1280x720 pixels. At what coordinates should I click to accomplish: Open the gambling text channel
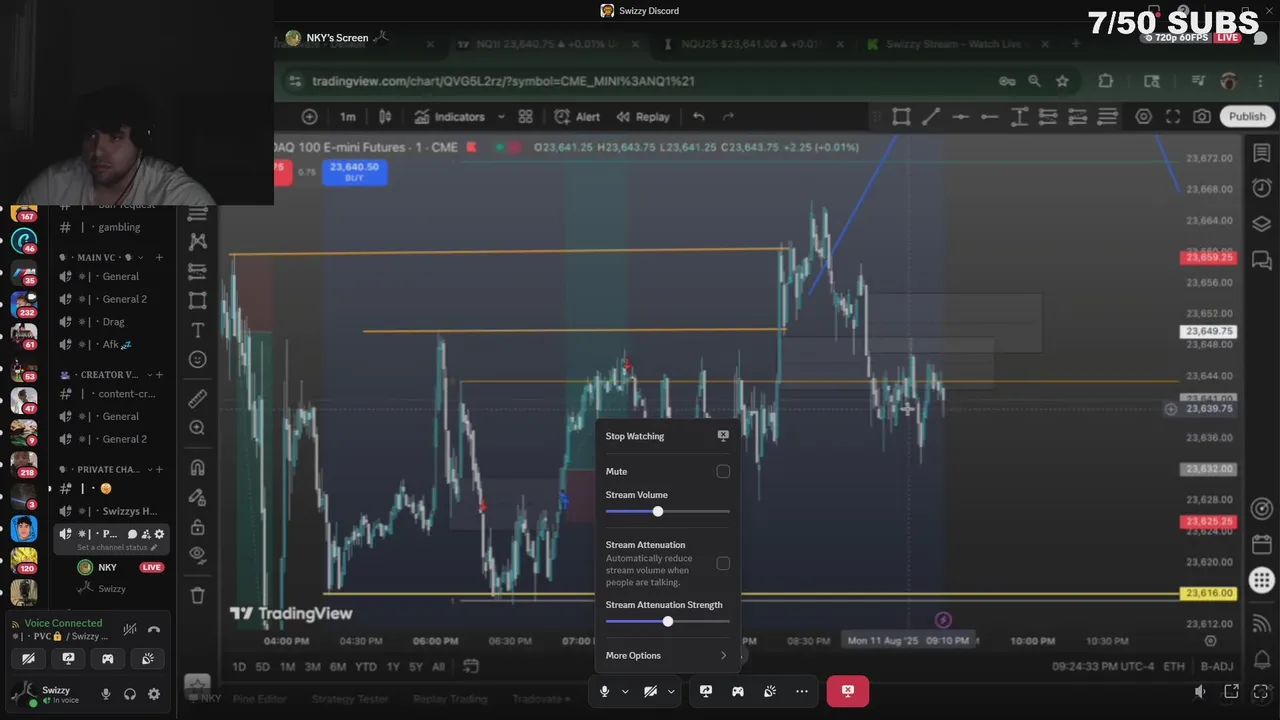point(110,227)
